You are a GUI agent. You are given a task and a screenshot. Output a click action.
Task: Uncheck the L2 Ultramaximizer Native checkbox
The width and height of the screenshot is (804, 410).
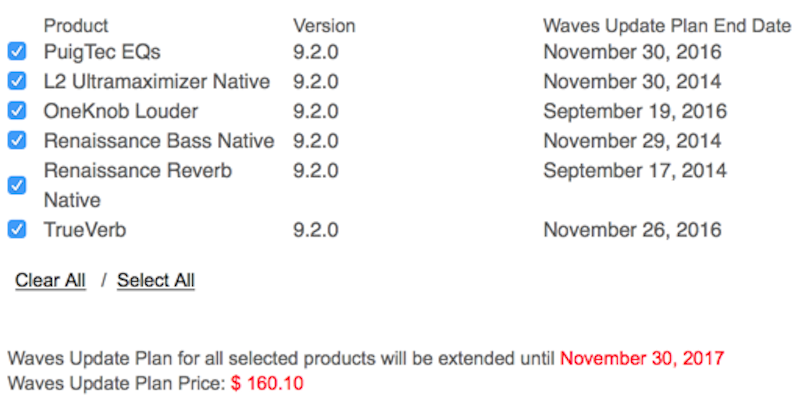click(17, 81)
